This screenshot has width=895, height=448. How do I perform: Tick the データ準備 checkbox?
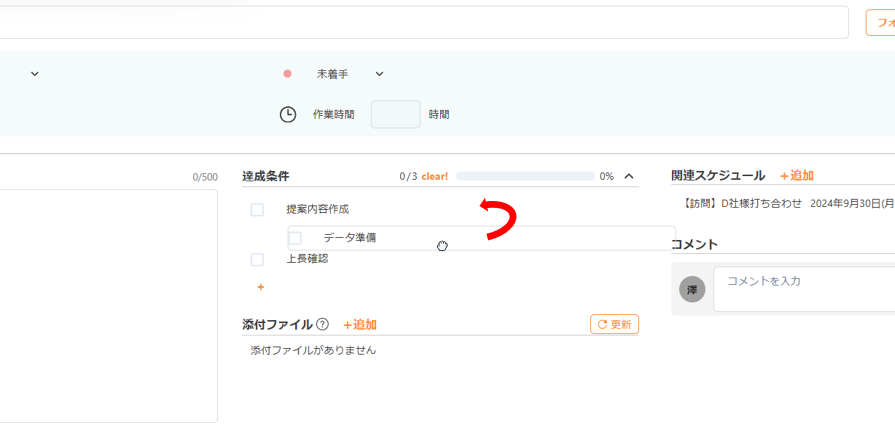(x=295, y=238)
